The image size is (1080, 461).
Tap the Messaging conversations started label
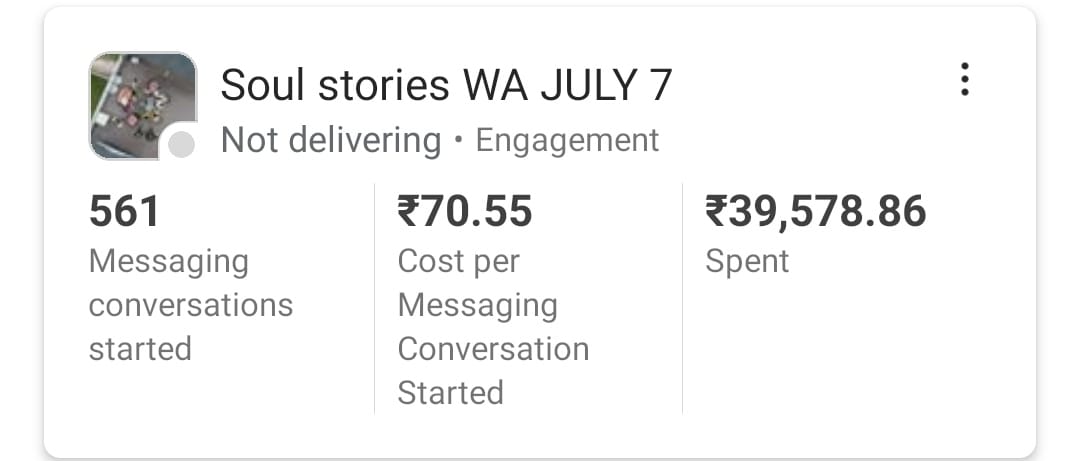coord(190,304)
